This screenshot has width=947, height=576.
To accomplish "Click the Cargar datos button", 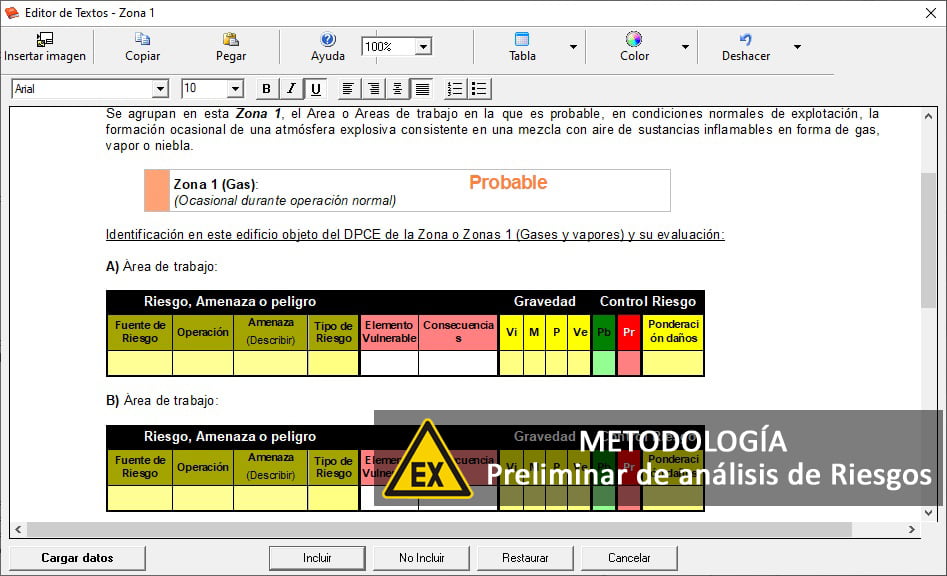I will (77, 558).
